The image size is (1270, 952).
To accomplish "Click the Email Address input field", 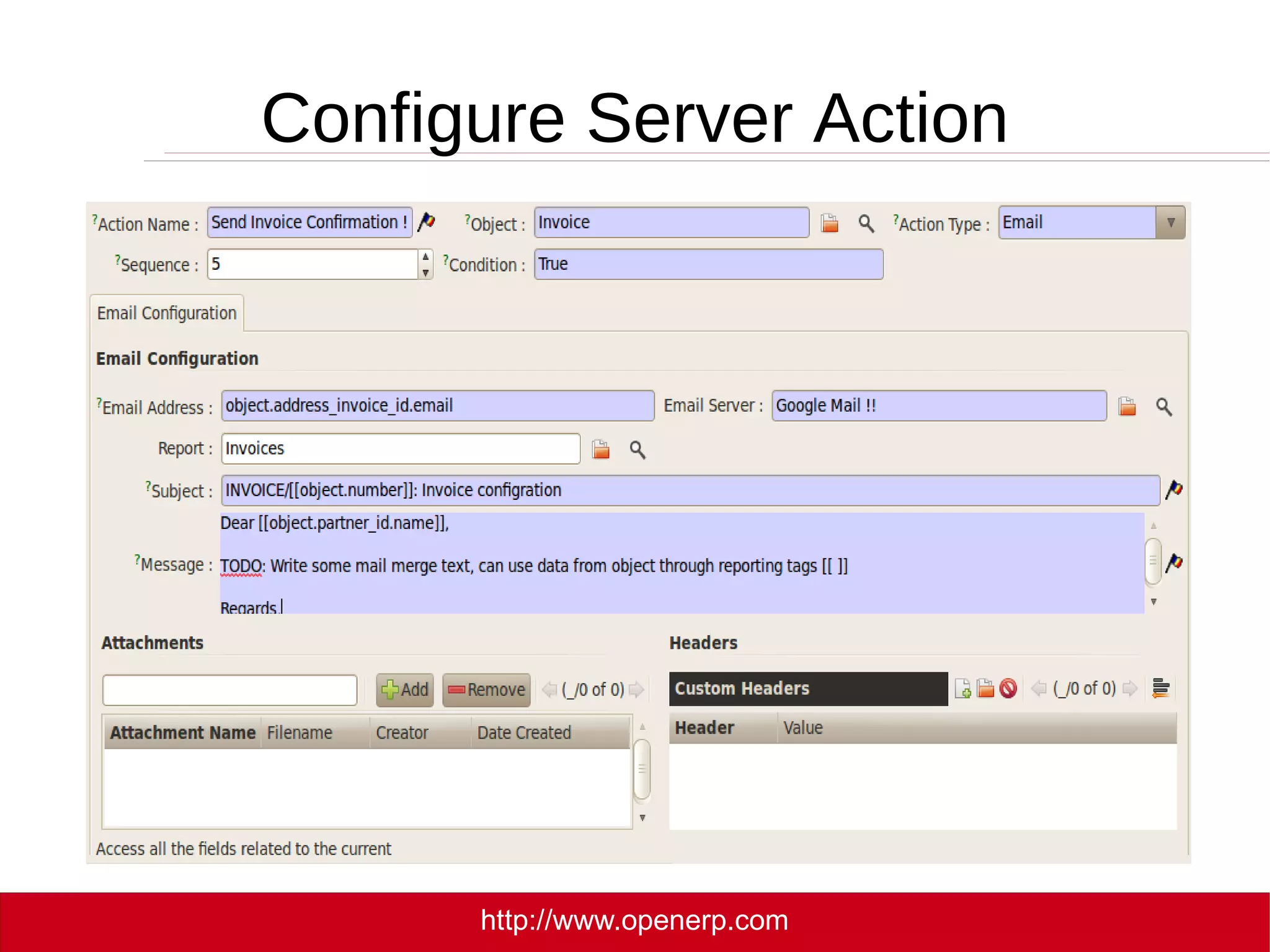I will coord(438,406).
